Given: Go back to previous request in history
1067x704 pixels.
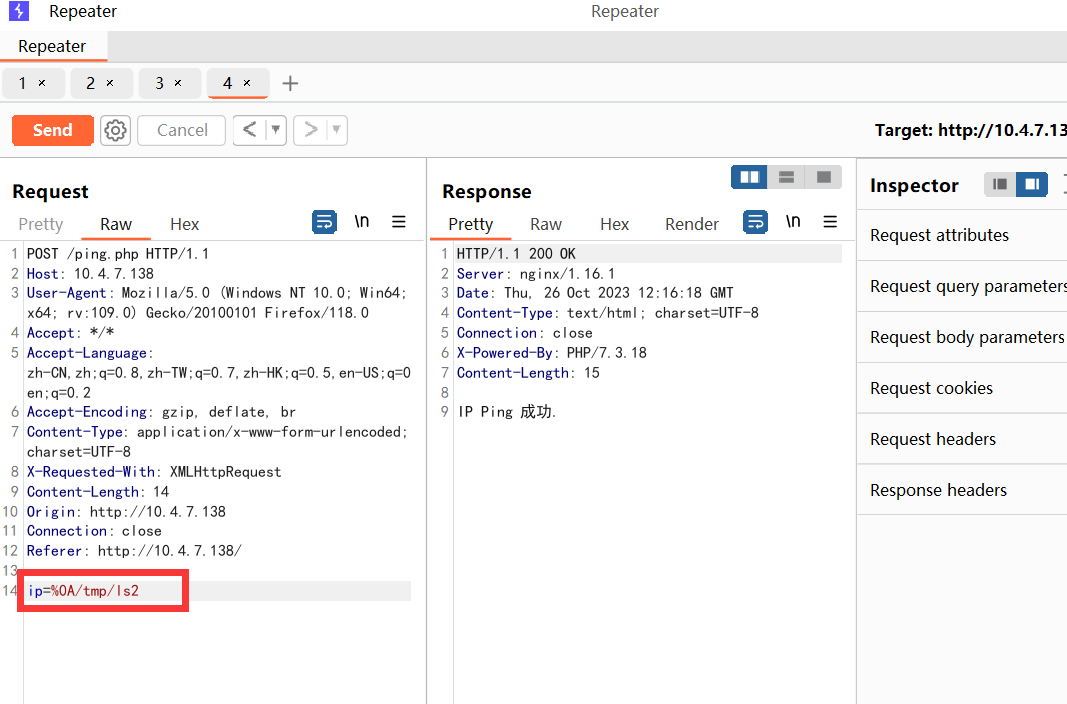Looking at the screenshot, I should pyautogui.click(x=250, y=129).
